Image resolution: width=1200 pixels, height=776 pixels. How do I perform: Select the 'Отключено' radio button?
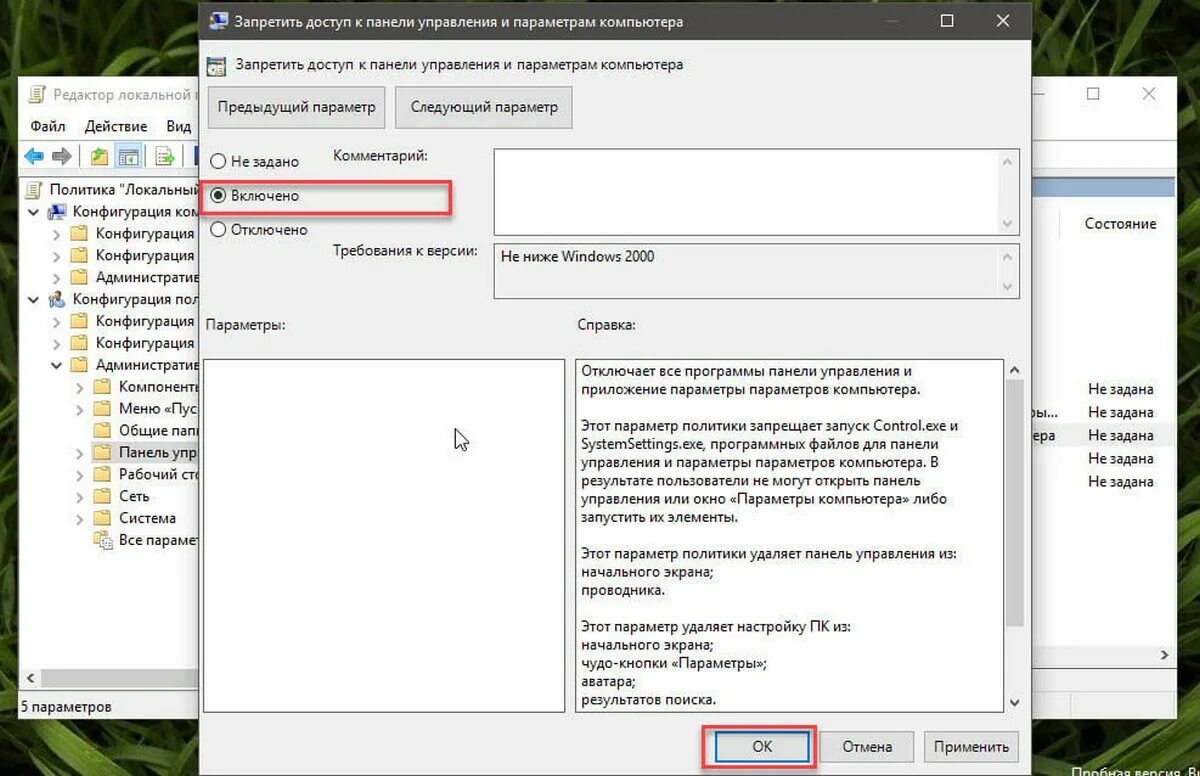pos(219,229)
